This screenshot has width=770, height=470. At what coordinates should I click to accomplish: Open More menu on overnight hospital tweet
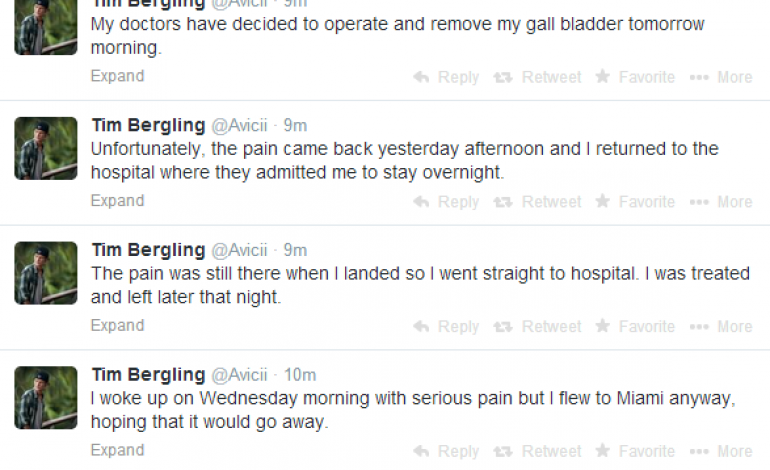click(721, 202)
